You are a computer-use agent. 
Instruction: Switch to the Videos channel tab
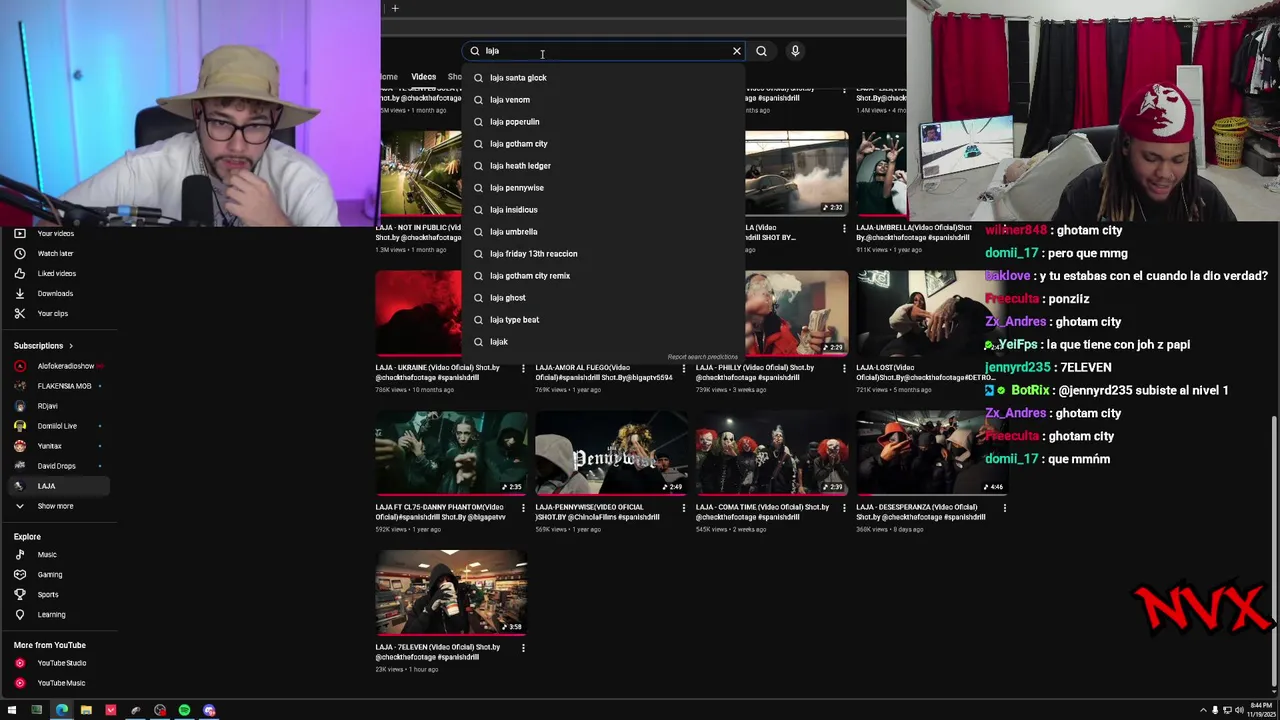coord(423,77)
